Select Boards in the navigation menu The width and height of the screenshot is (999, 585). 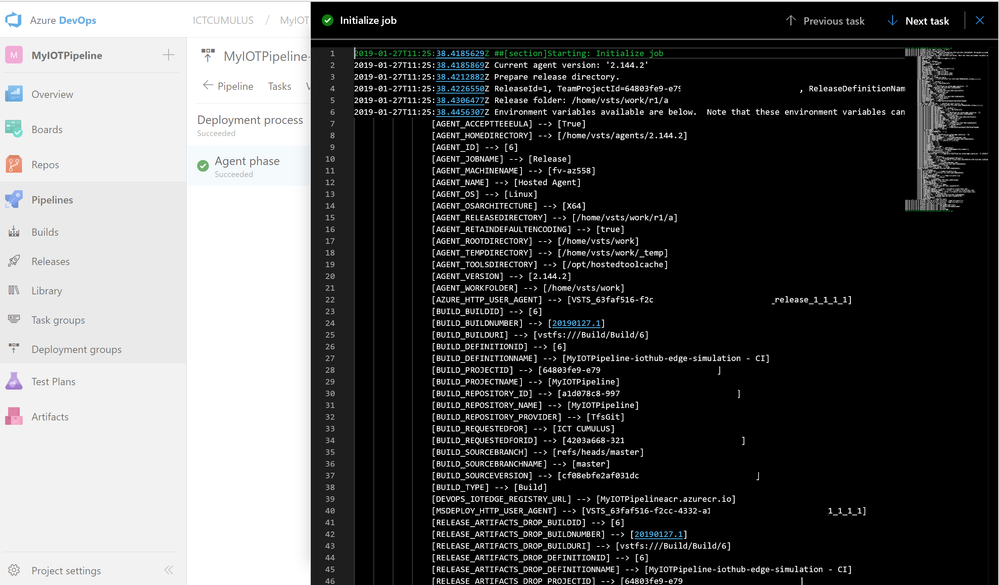tap(47, 129)
